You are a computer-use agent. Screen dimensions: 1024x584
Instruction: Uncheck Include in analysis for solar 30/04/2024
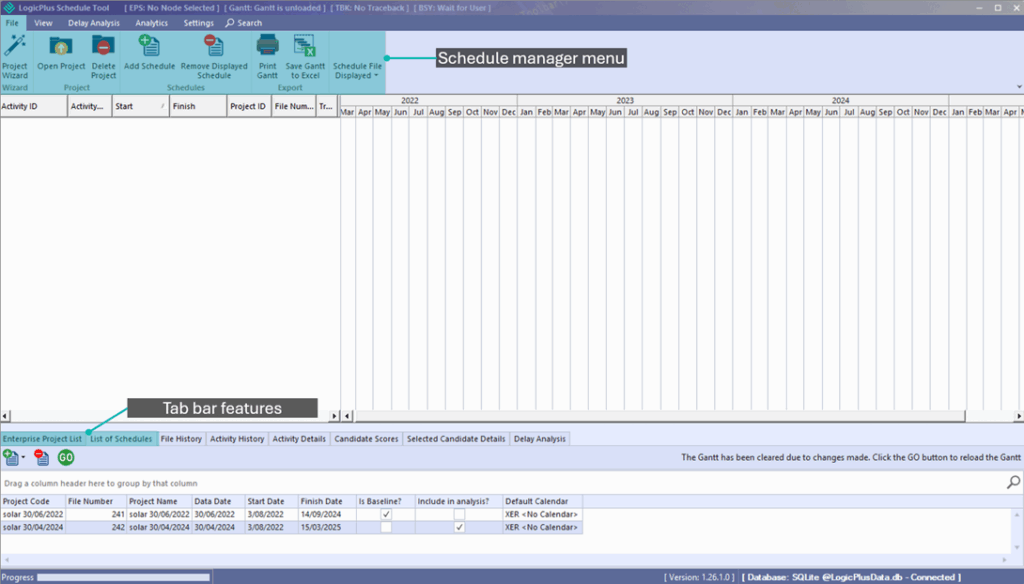click(459, 527)
